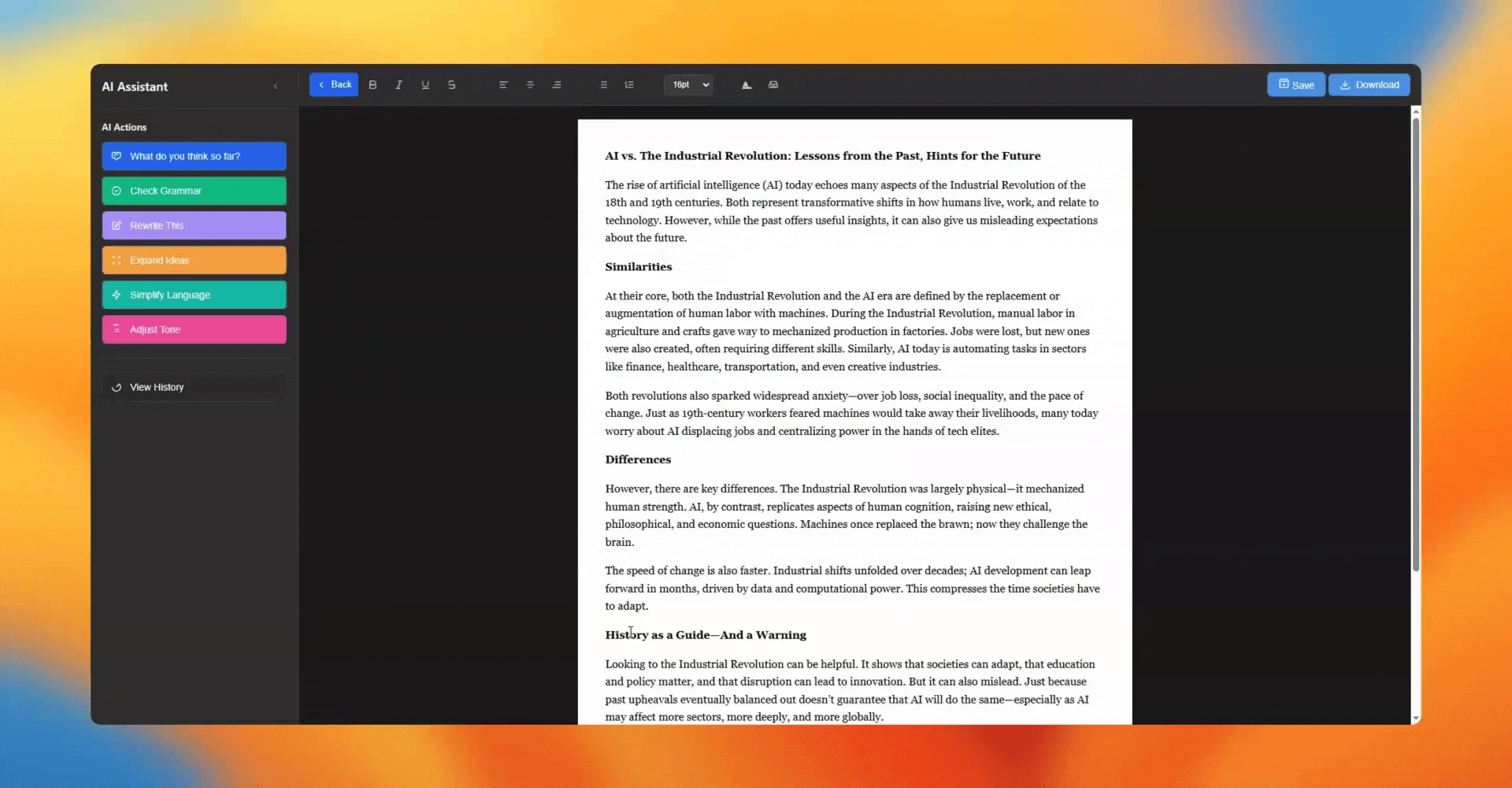Download the document
Image resolution: width=1512 pixels, height=788 pixels.
[x=1369, y=85]
